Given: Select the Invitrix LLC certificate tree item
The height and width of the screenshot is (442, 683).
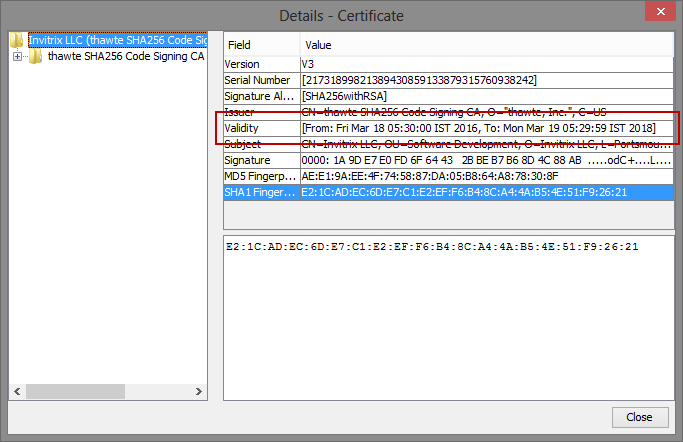Looking at the screenshot, I should click(x=118, y=40).
